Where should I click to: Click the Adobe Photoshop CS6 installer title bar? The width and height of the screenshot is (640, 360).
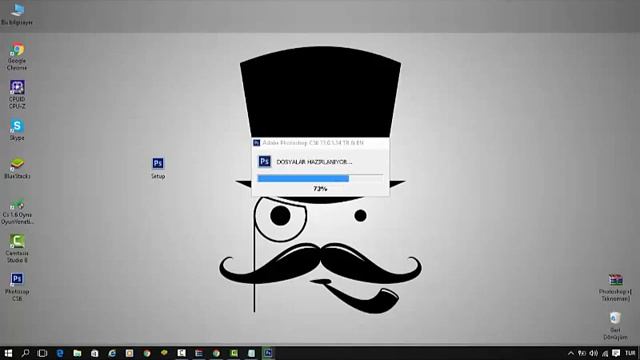[320, 142]
